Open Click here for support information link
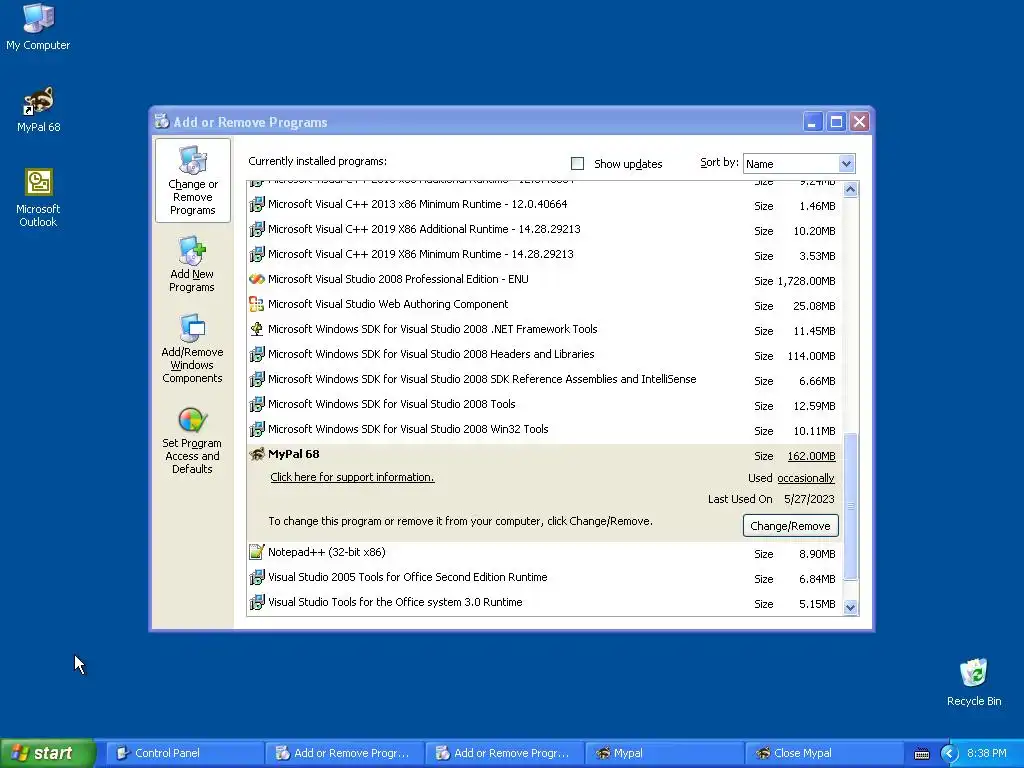 pos(353,477)
